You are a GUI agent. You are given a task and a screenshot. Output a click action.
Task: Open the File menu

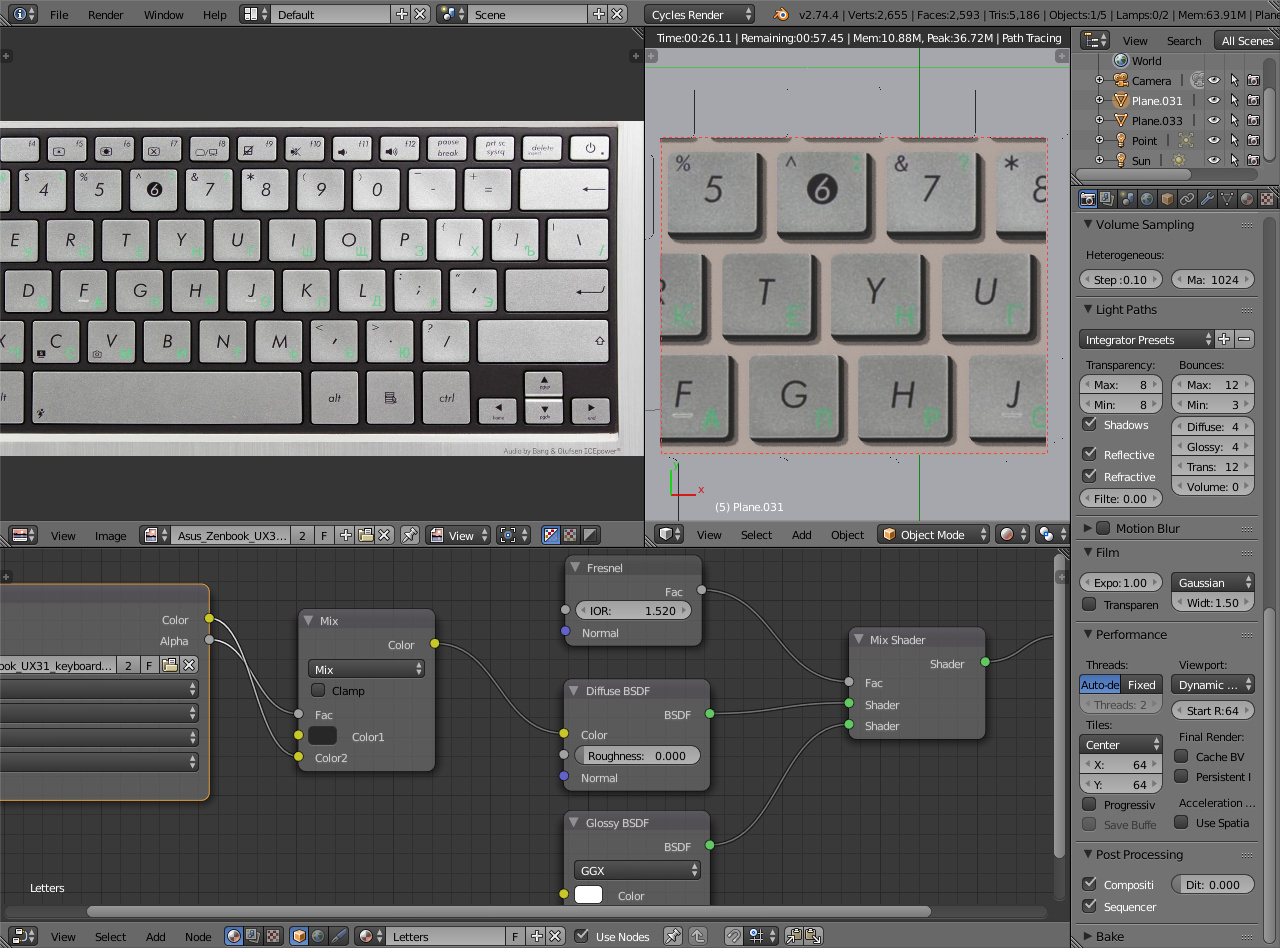click(59, 15)
